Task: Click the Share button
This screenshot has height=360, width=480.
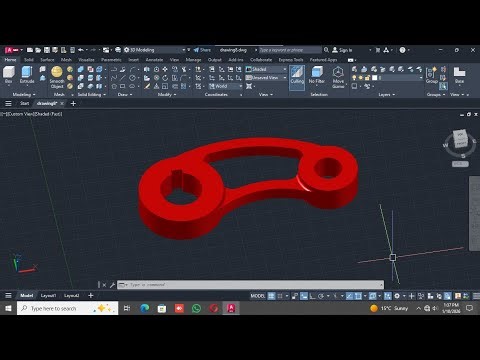Action: (202, 50)
